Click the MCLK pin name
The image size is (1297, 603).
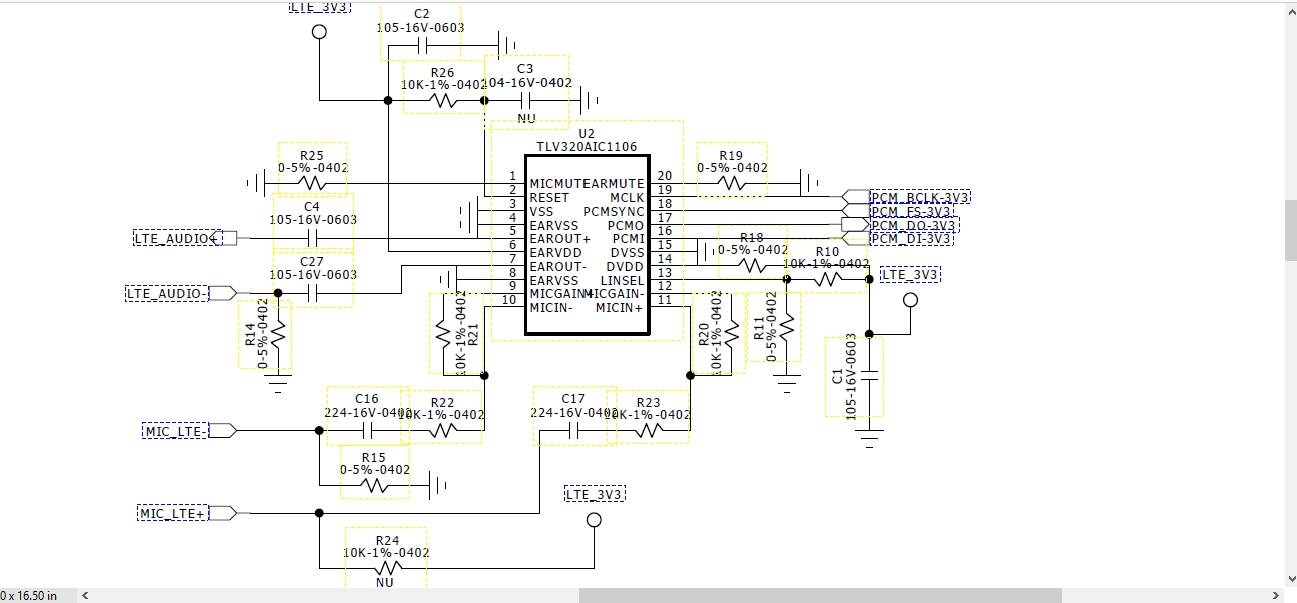[627, 198]
